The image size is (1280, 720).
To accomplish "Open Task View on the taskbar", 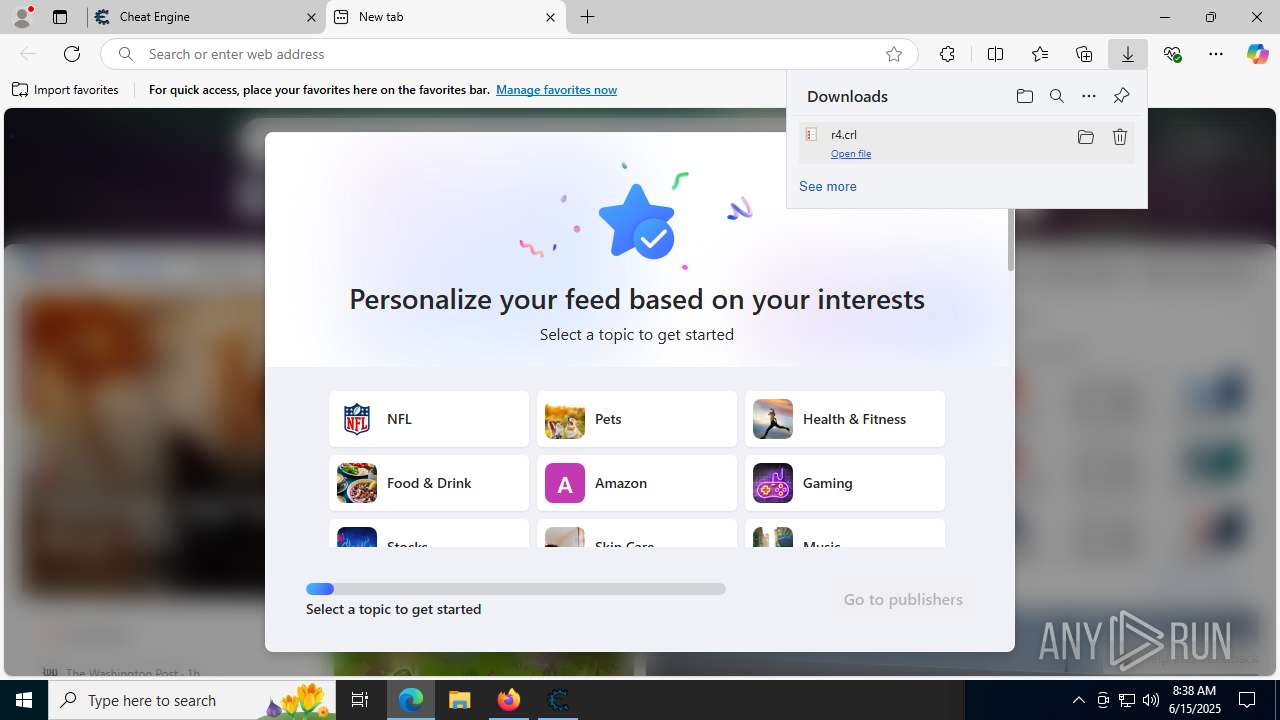I will 360,700.
